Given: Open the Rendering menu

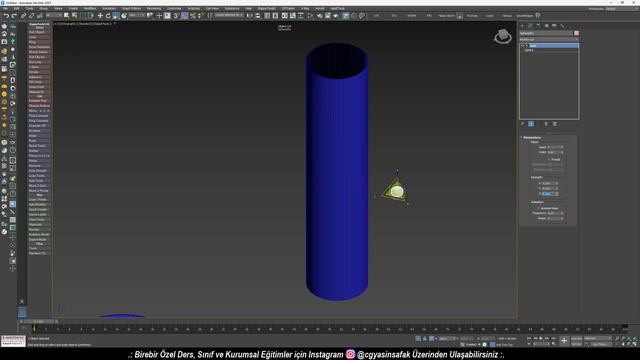Looking at the screenshot, I should pos(154,8).
